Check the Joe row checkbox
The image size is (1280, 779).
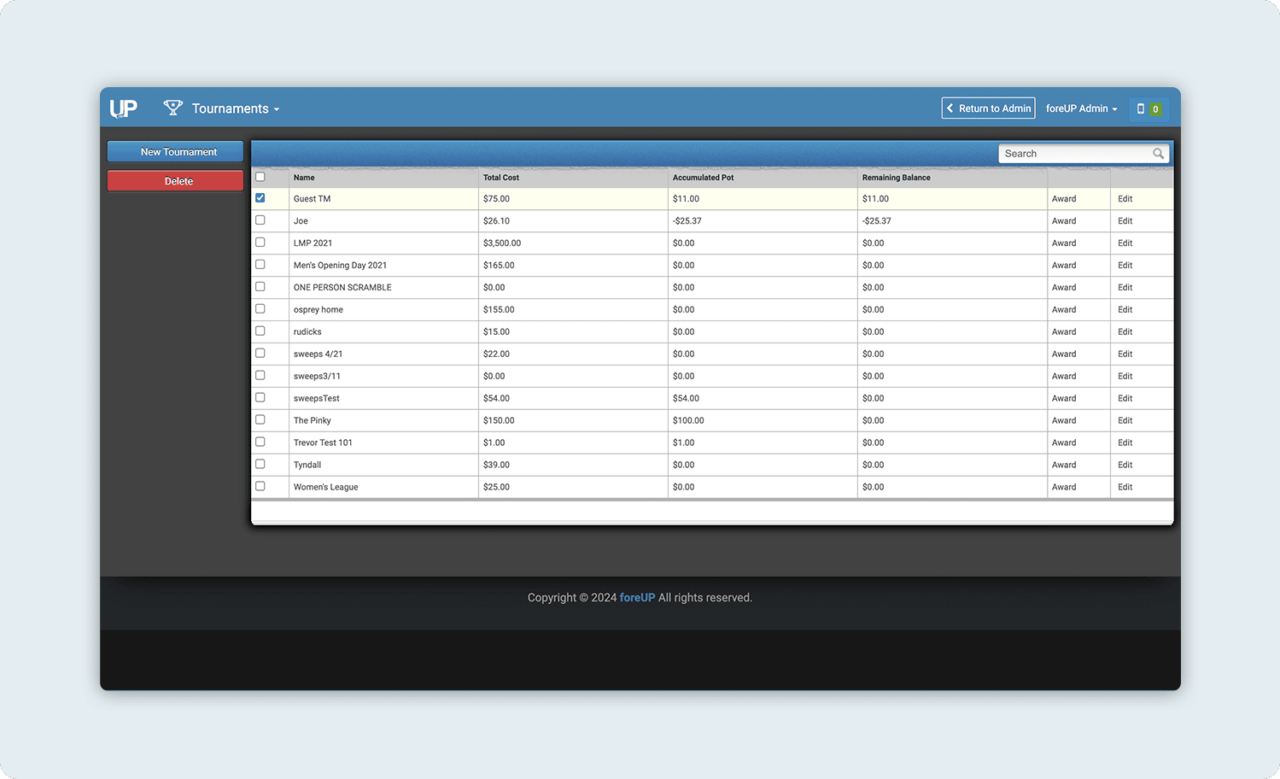pyautogui.click(x=260, y=220)
